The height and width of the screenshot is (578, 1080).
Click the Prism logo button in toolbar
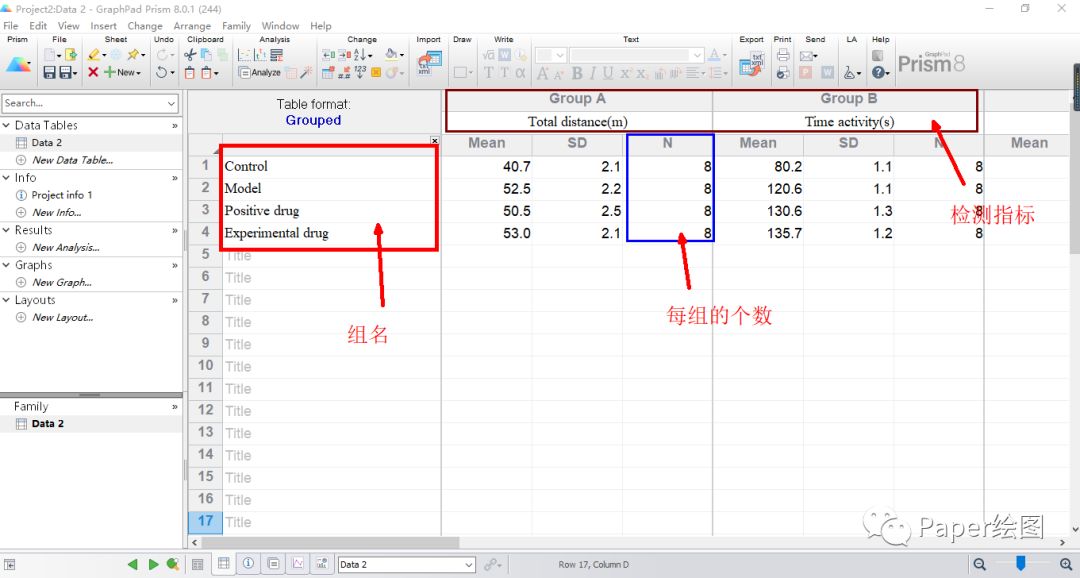click(x=18, y=64)
